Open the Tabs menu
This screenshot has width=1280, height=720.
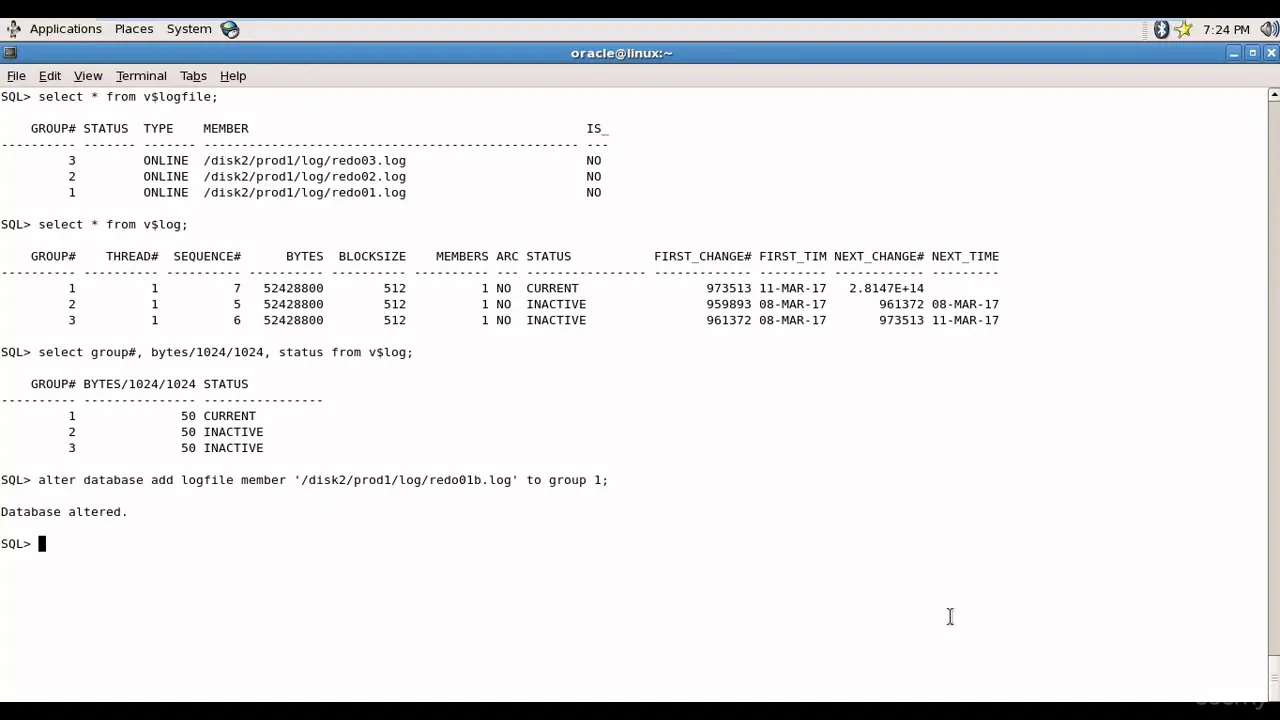[x=193, y=76]
